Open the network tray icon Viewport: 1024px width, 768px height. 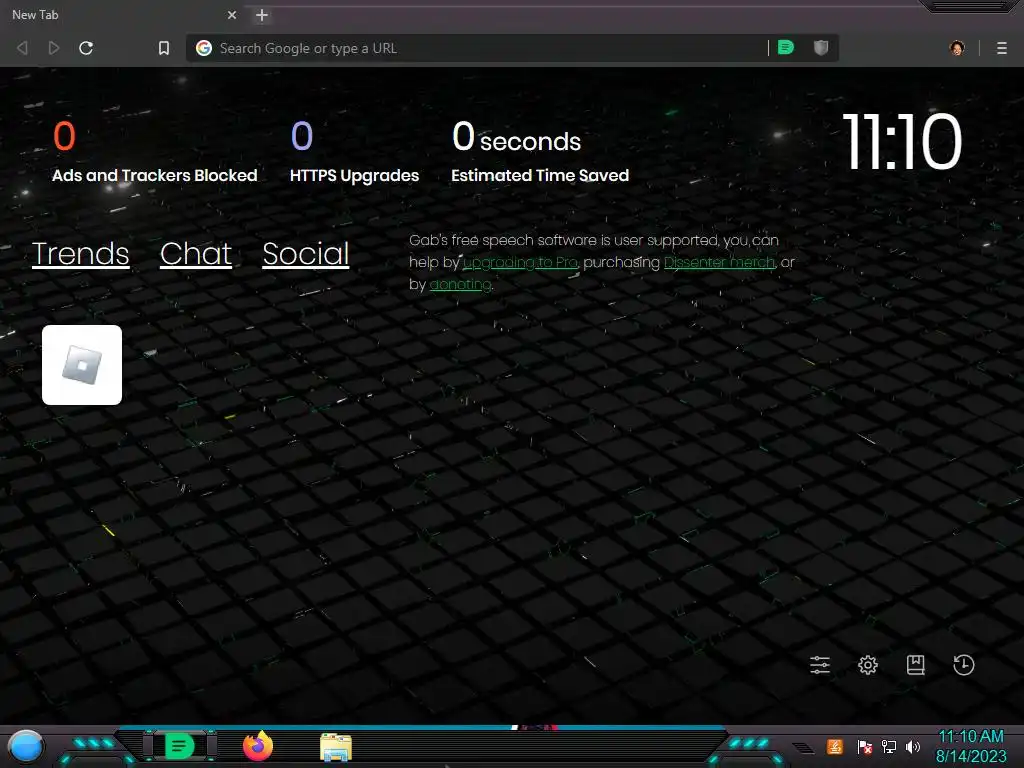tap(889, 746)
